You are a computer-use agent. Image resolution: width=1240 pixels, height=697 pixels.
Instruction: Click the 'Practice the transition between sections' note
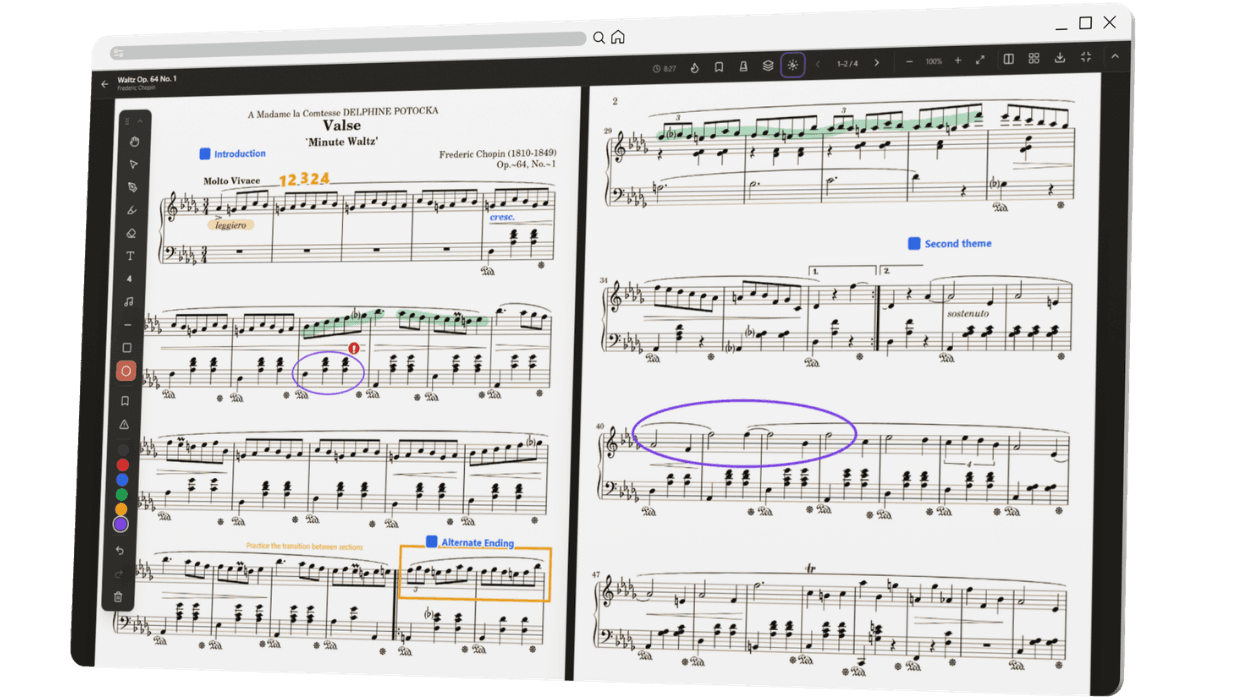(x=304, y=547)
